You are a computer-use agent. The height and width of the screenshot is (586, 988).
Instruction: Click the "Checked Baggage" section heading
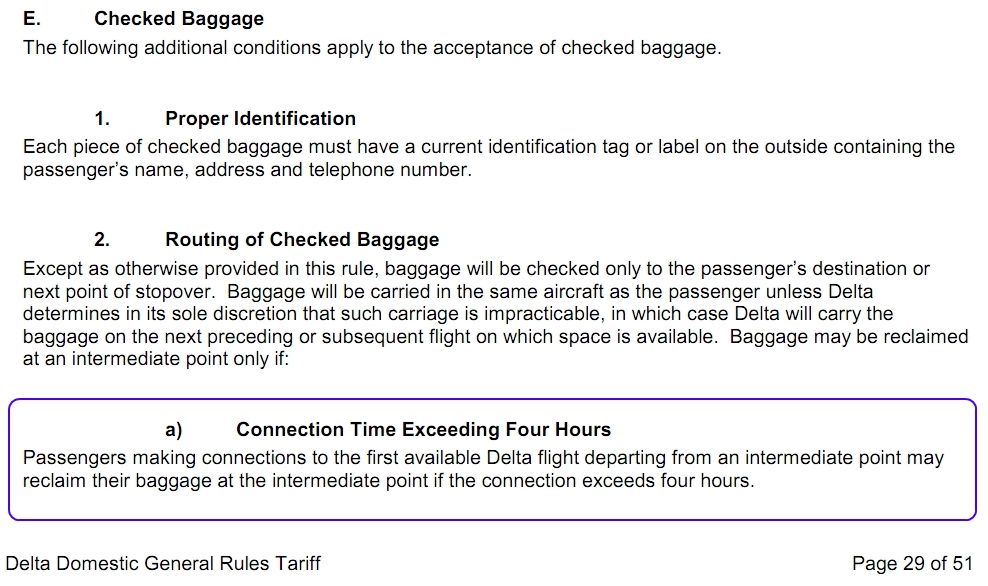pos(179,19)
